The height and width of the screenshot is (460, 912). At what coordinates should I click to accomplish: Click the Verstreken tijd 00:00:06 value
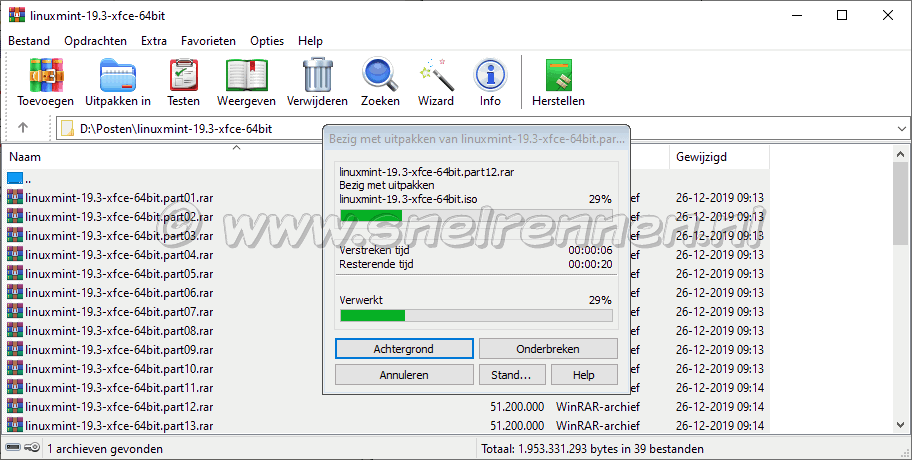tap(590, 250)
